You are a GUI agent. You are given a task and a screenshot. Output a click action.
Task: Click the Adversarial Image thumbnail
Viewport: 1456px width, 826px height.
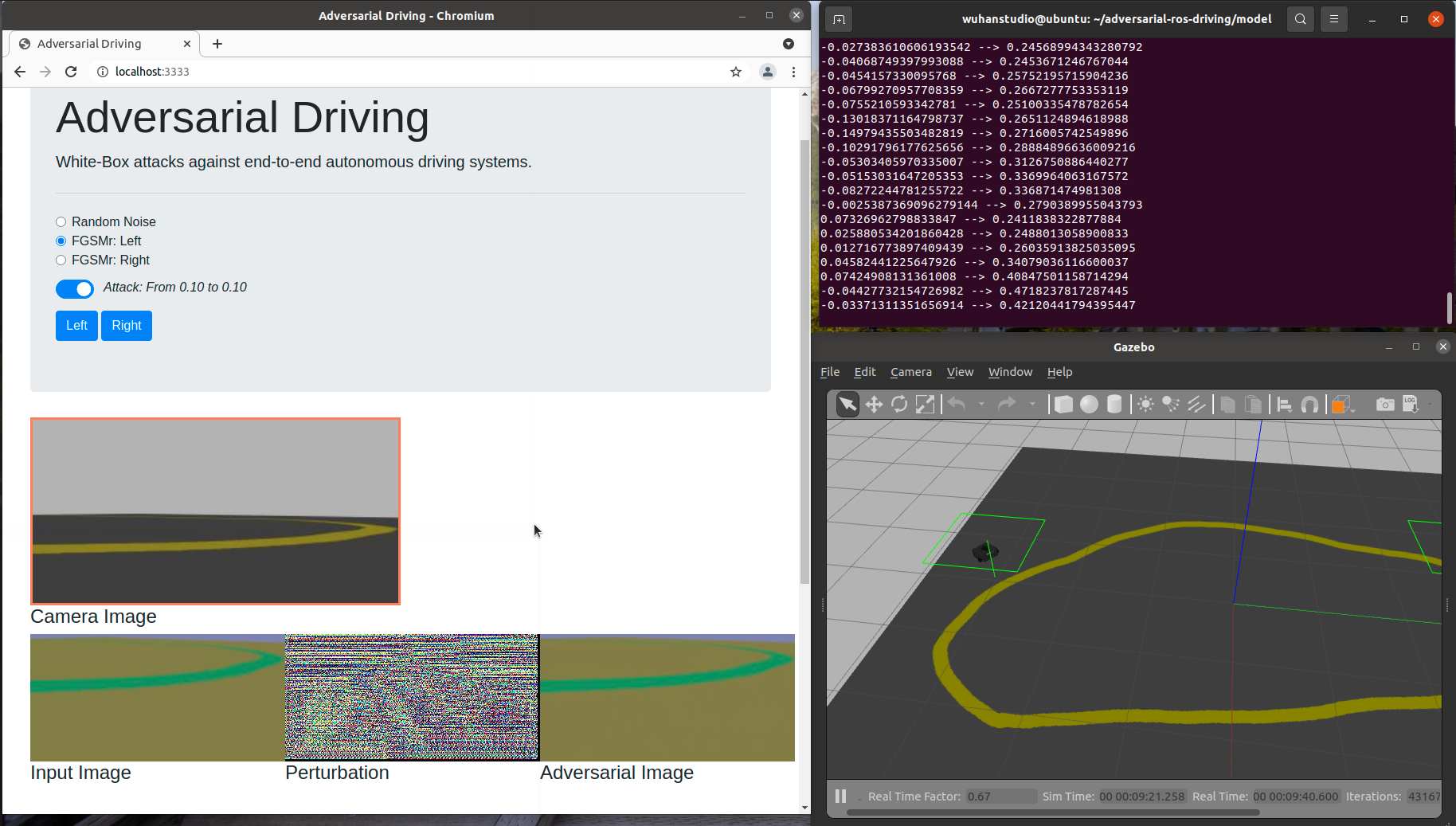(x=667, y=698)
